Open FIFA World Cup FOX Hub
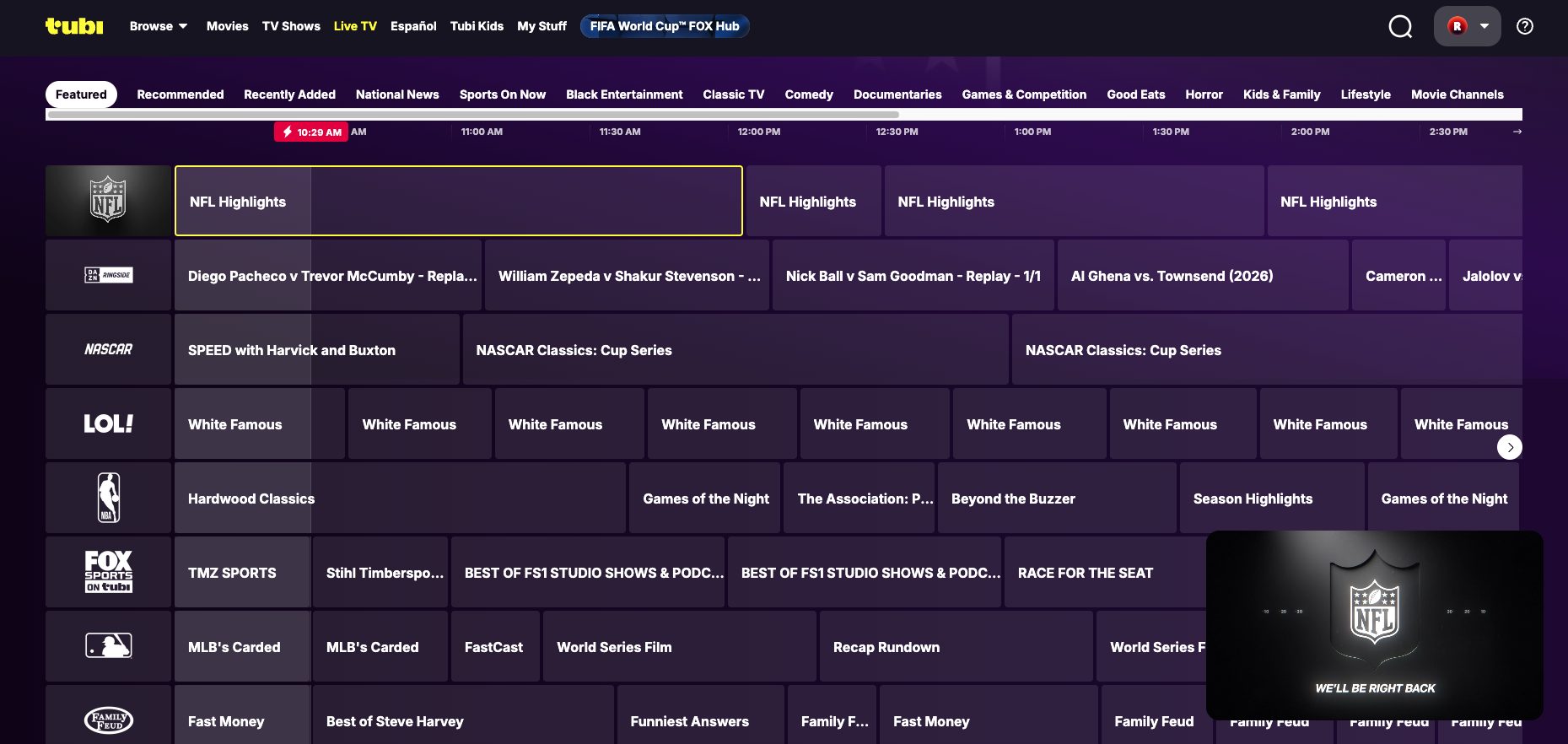 pyautogui.click(x=665, y=26)
